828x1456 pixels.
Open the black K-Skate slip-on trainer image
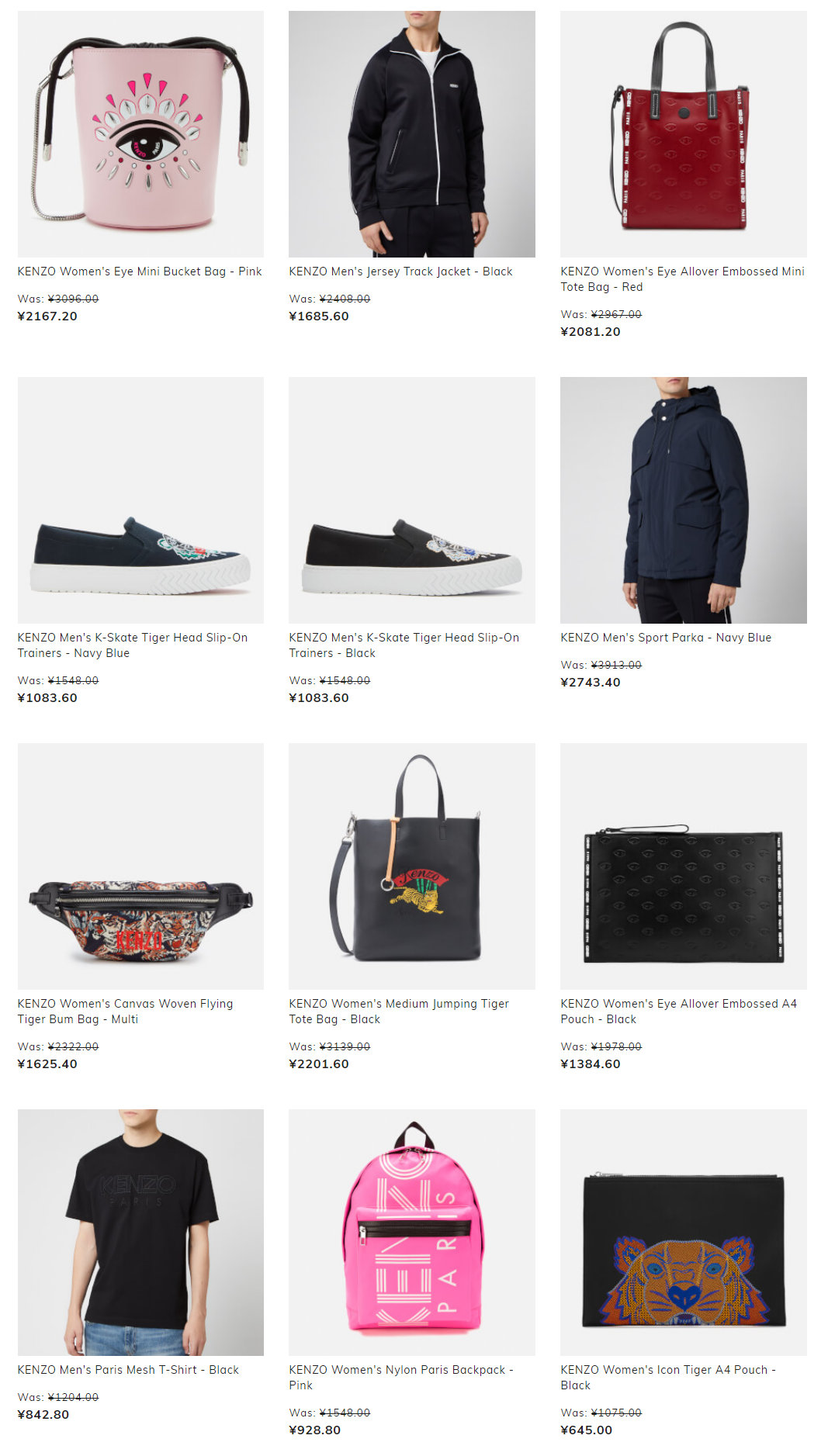[x=412, y=500]
